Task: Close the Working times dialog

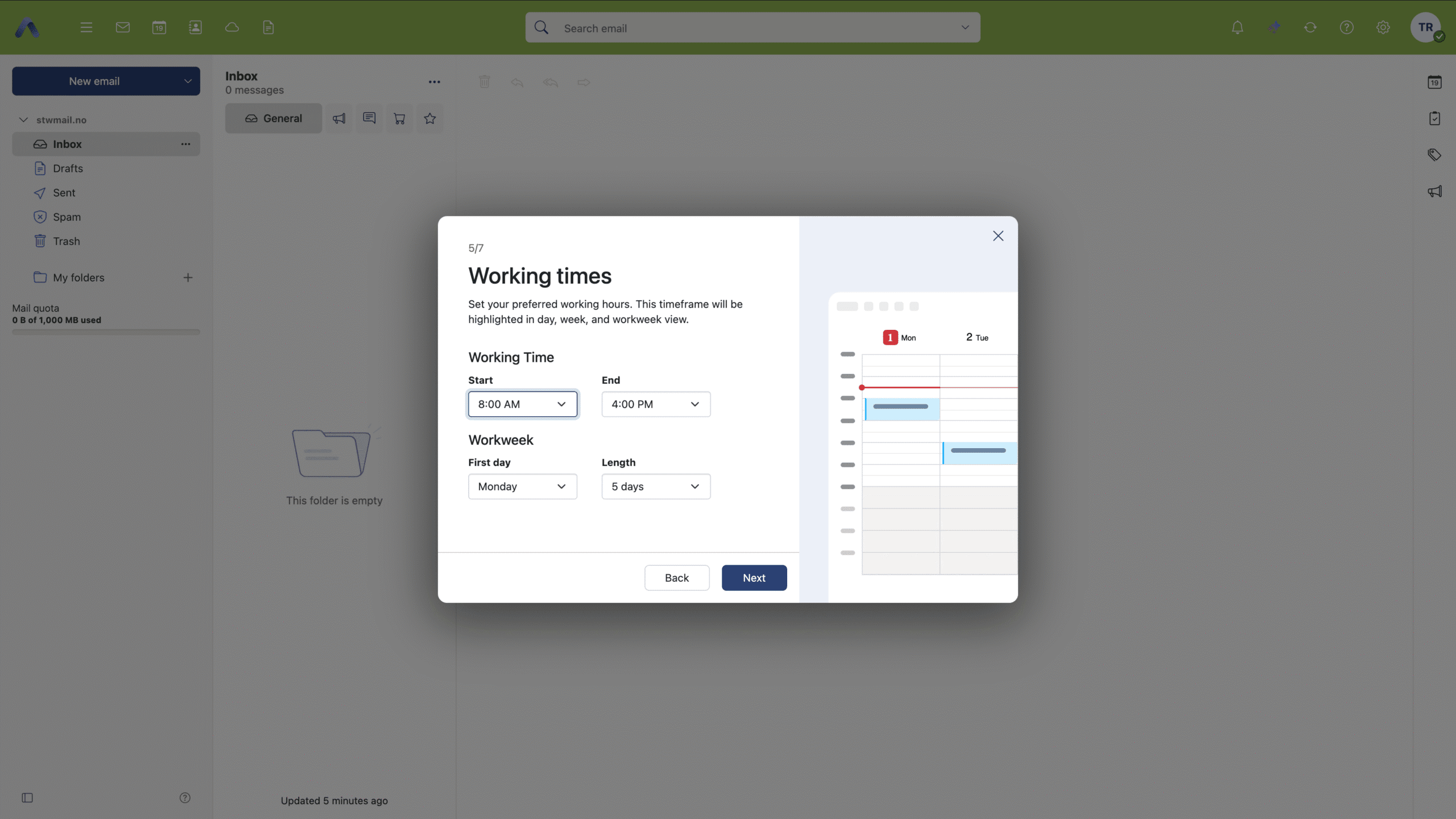Action: [998, 235]
